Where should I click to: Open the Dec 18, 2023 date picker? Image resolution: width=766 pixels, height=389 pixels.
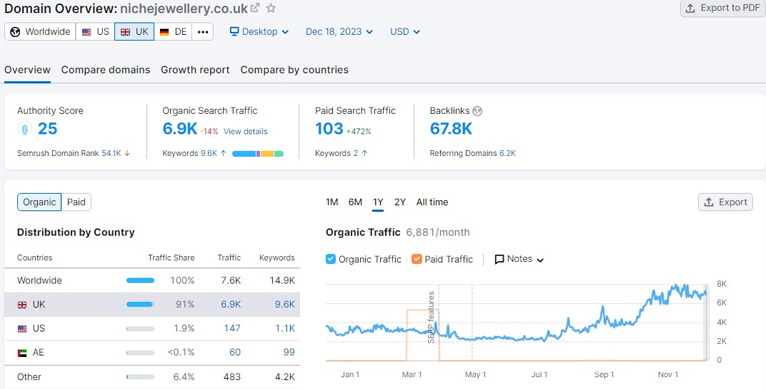339,32
